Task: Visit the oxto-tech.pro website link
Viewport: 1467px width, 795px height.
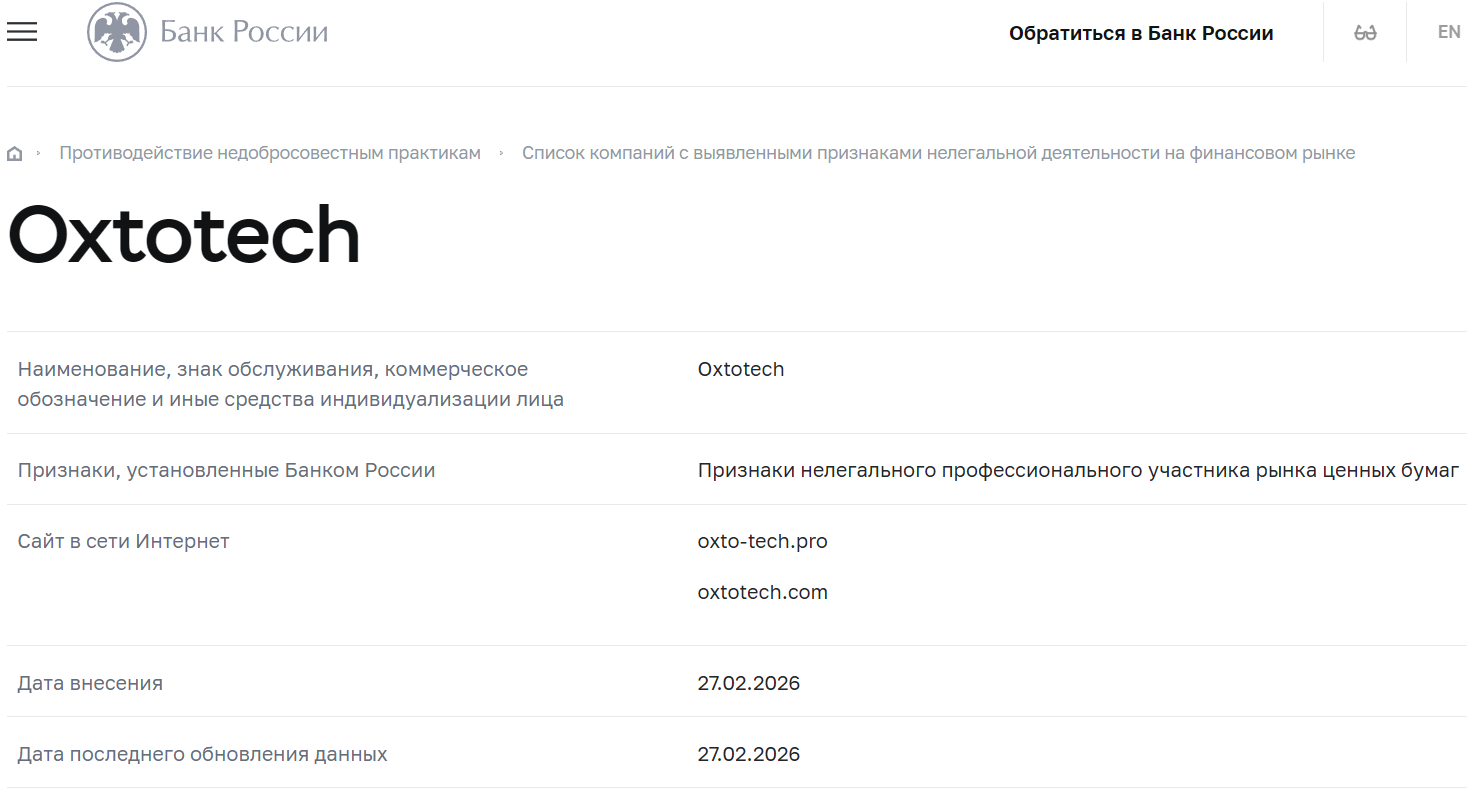Action: pyautogui.click(x=763, y=541)
